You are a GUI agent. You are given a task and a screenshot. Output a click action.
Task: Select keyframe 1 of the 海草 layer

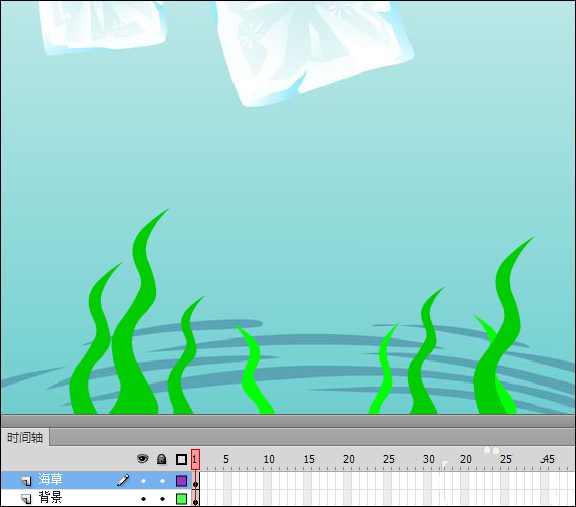coord(195,481)
